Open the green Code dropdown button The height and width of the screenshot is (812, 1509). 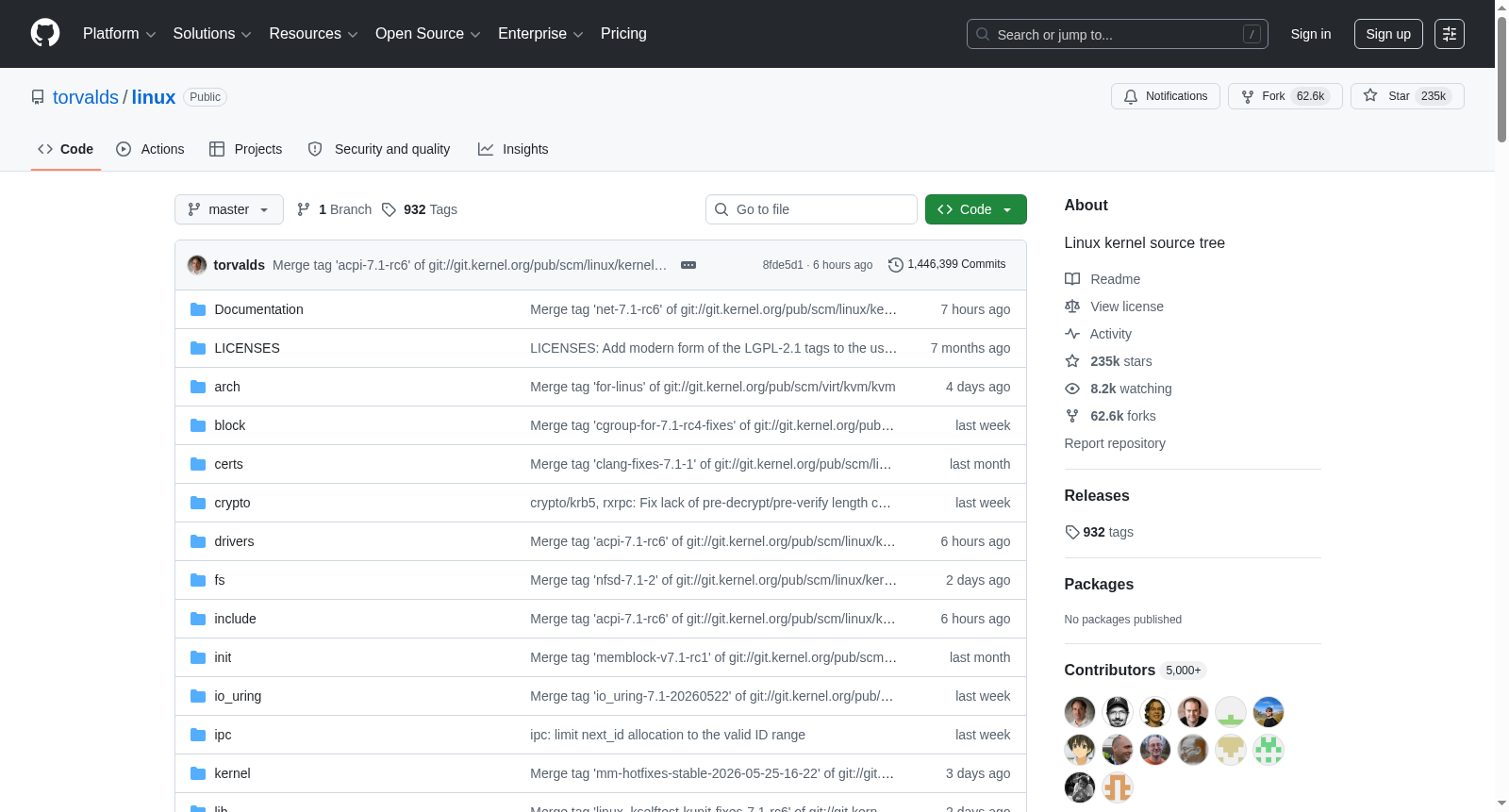[976, 209]
